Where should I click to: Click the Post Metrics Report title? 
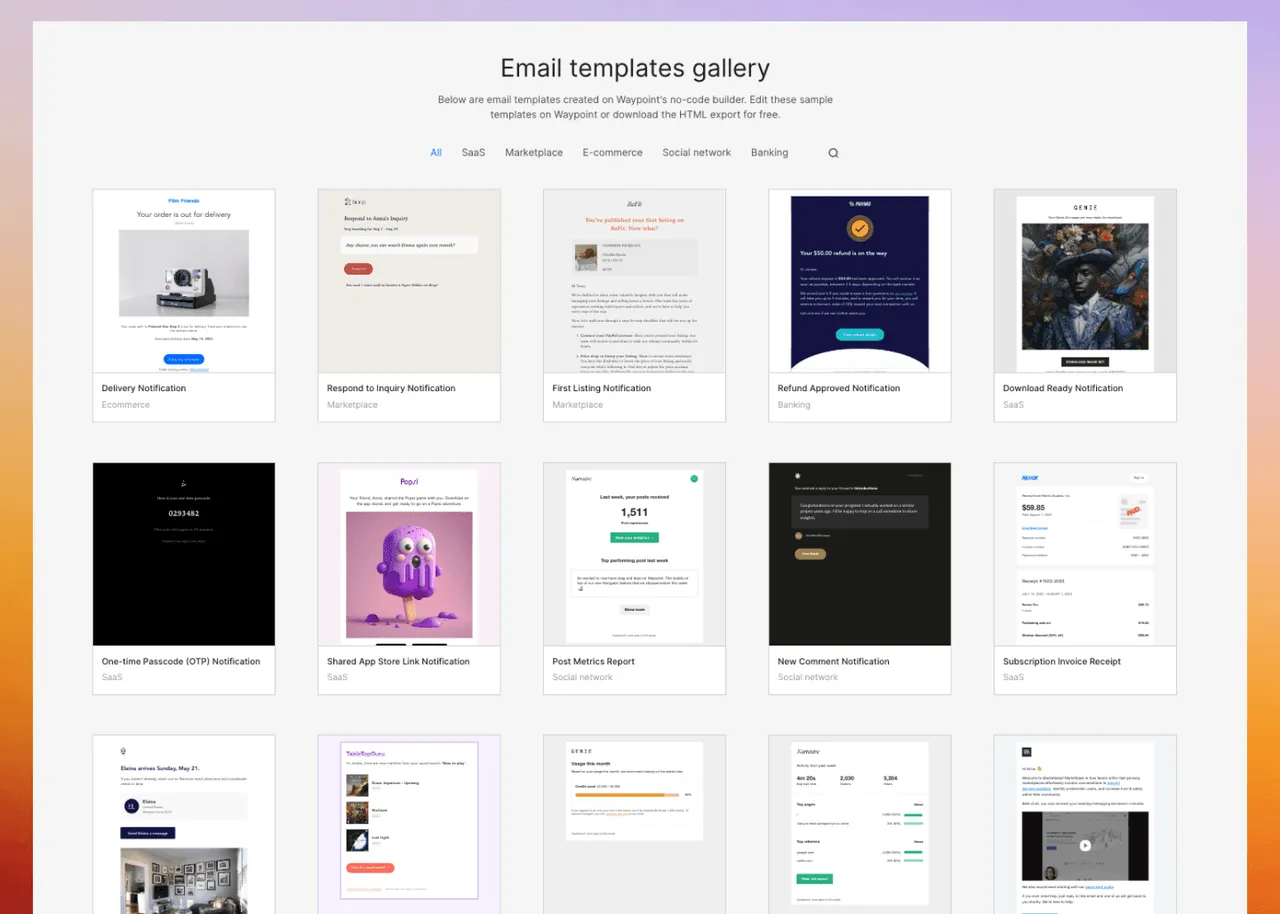594,661
